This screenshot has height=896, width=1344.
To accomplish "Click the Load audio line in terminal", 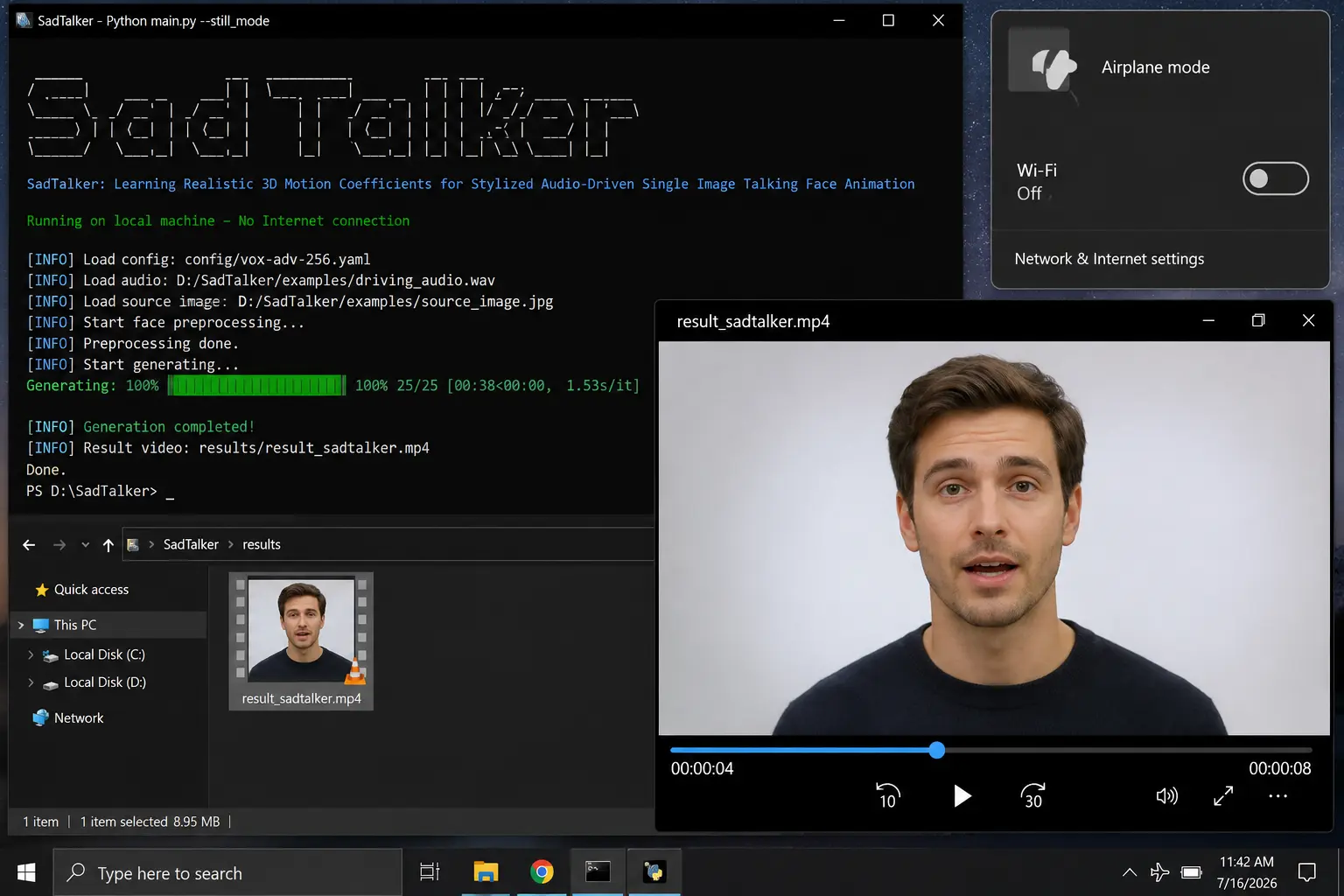I will click(261, 280).
